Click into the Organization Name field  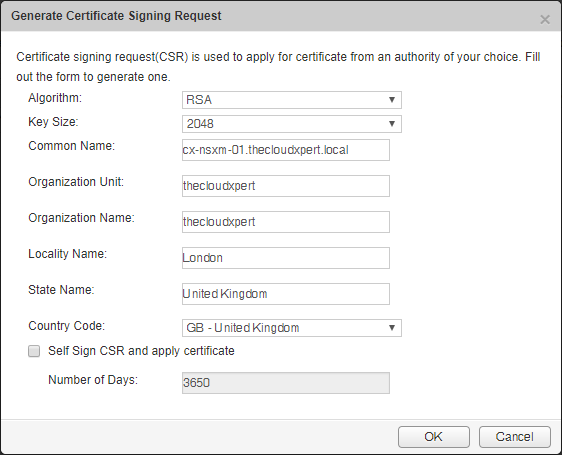(286, 222)
